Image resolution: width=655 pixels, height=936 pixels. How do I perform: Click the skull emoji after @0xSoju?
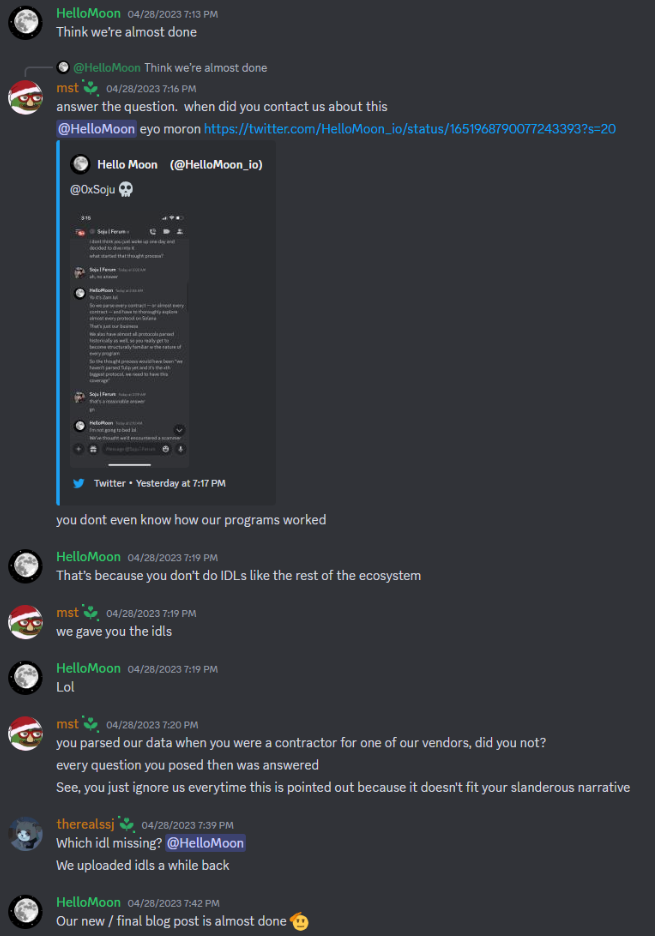tap(125, 189)
